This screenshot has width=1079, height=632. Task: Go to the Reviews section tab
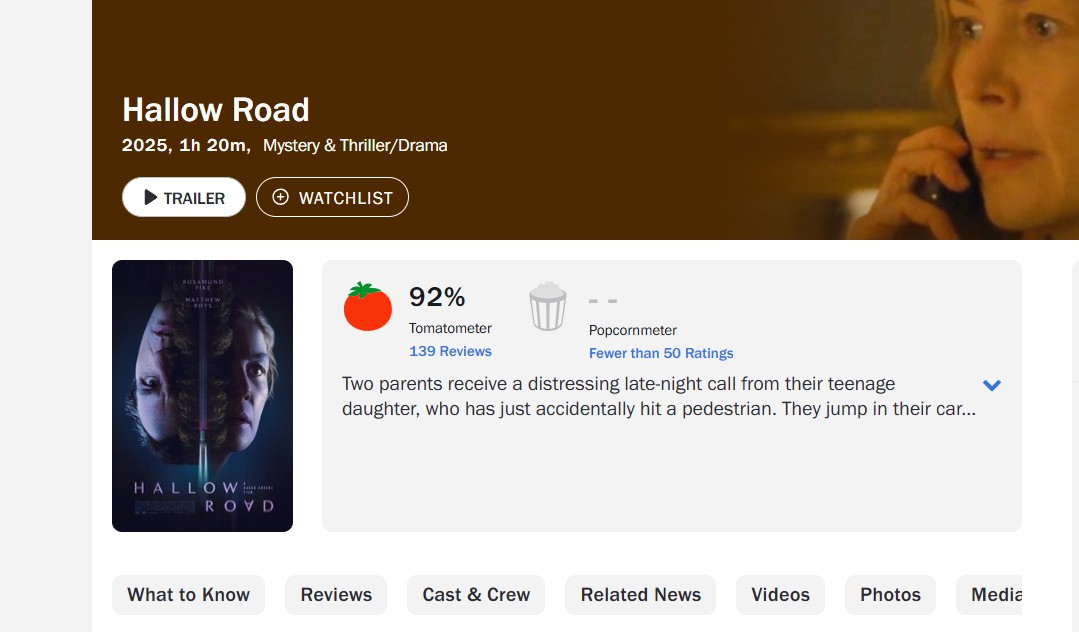(336, 595)
